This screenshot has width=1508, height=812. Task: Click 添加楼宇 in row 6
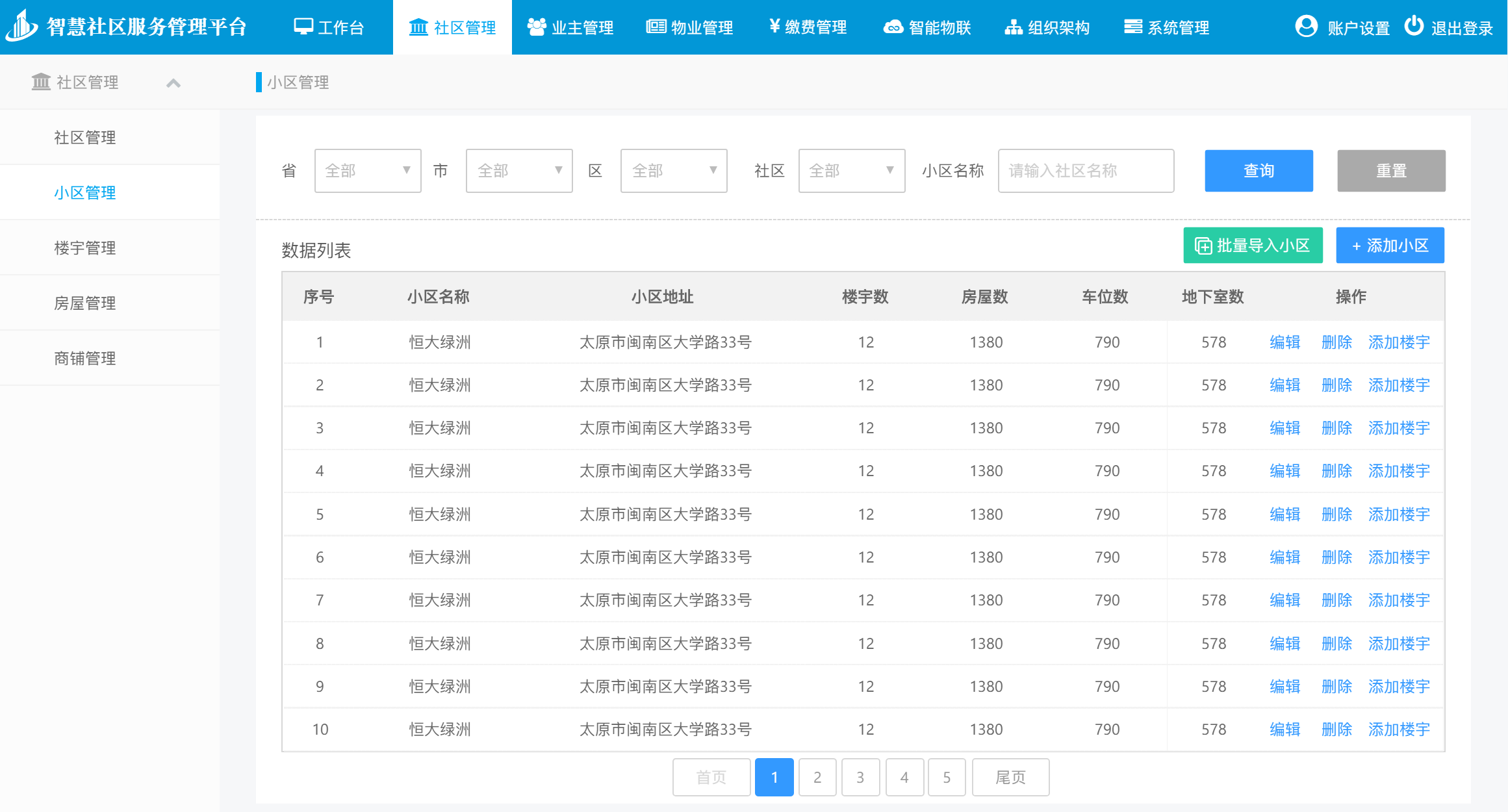[1399, 557]
